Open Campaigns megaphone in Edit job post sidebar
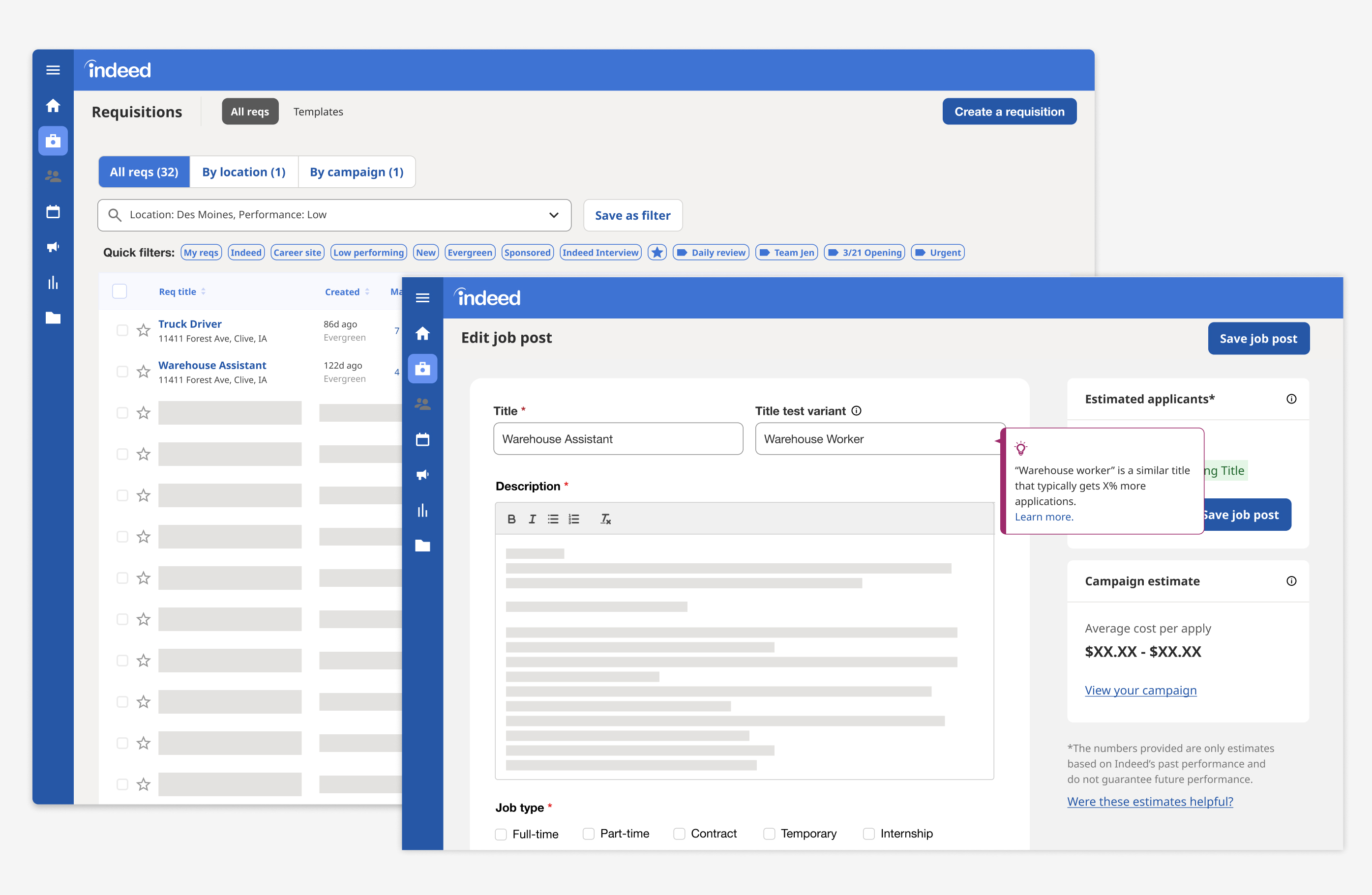The image size is (1372, 895). click(x=422, y=474)
